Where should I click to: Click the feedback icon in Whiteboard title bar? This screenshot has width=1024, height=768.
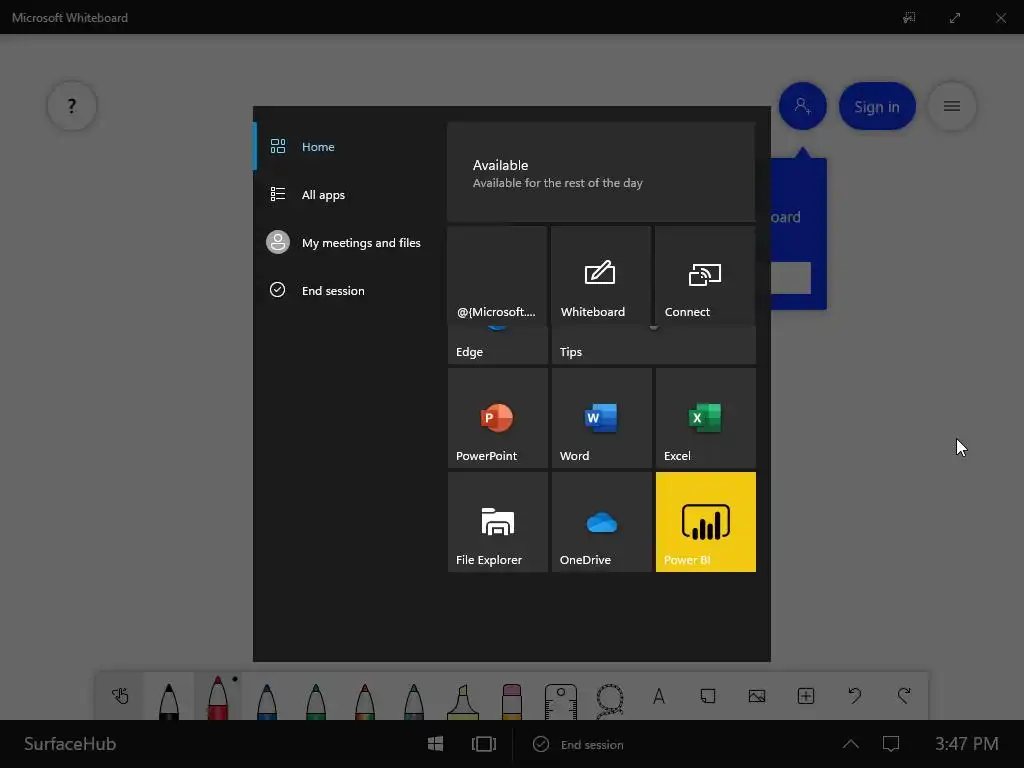[909, 18]
